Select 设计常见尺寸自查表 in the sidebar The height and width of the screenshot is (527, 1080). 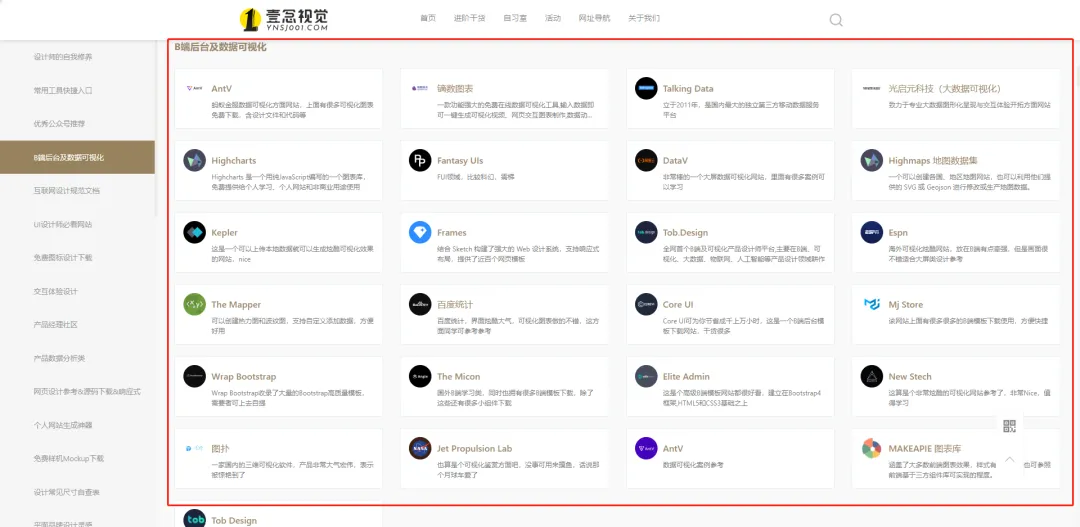(x=67, y=492)
